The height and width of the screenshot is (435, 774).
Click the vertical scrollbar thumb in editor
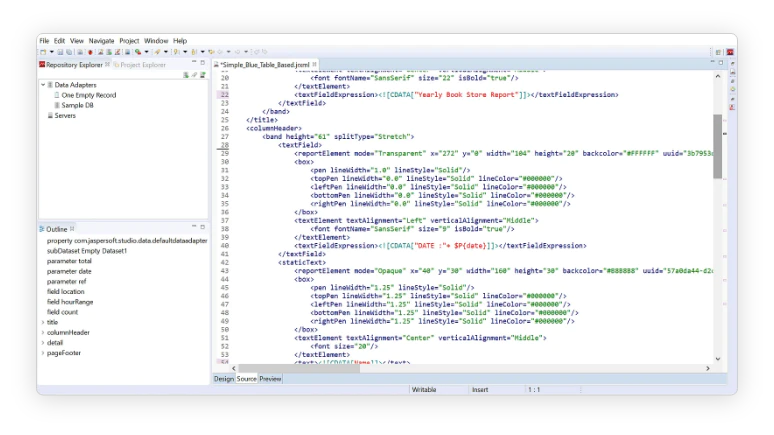coord(717,147)
